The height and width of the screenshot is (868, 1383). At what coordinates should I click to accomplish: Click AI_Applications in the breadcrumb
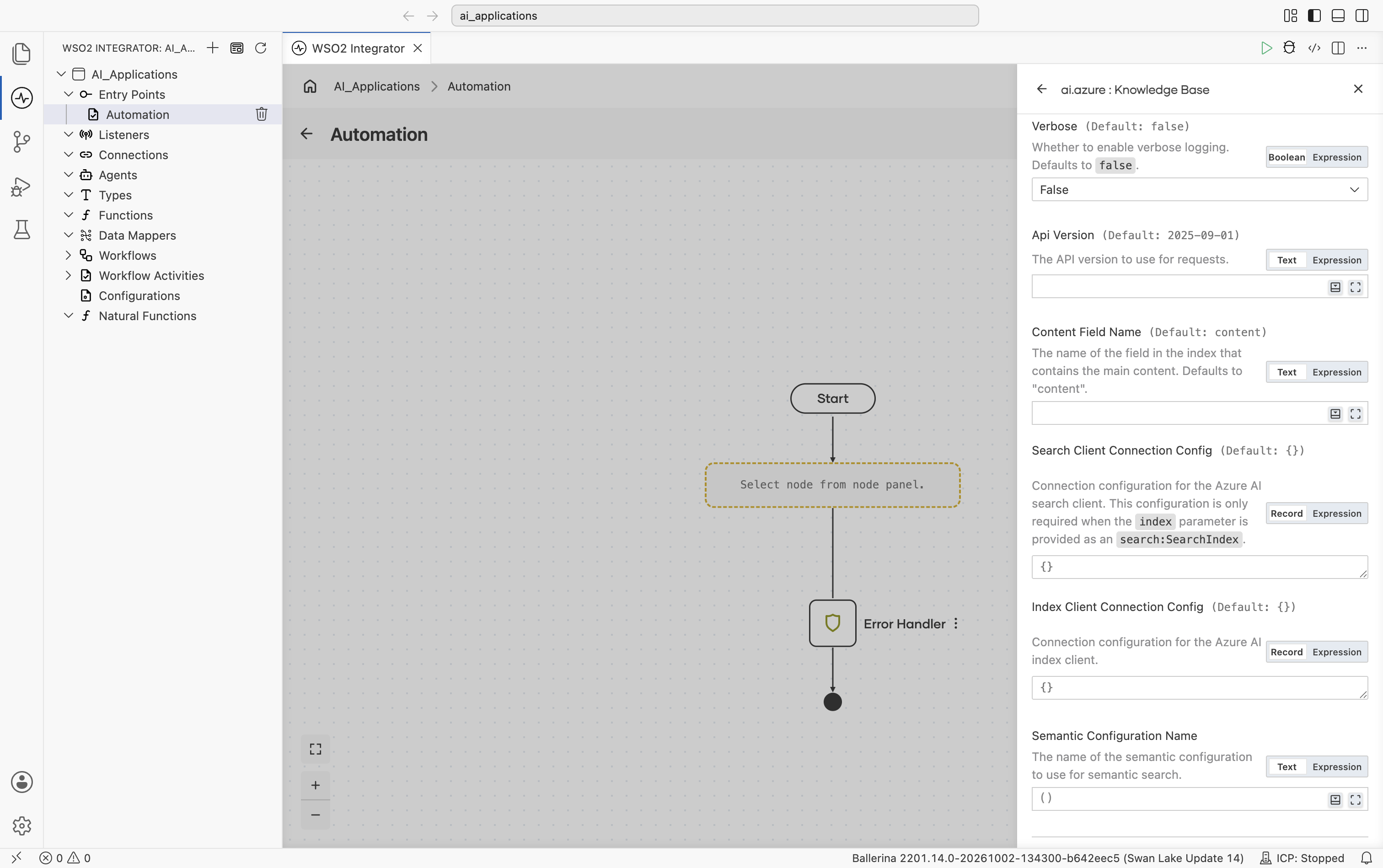[x=376, y=86]
